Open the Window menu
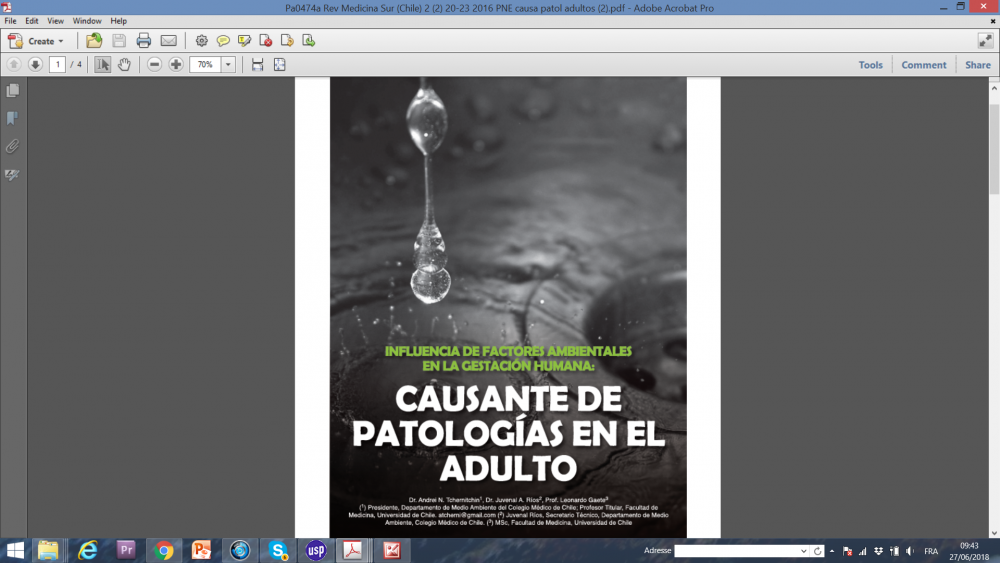The height and width of the screenshot is (563, 1000). 86,21
